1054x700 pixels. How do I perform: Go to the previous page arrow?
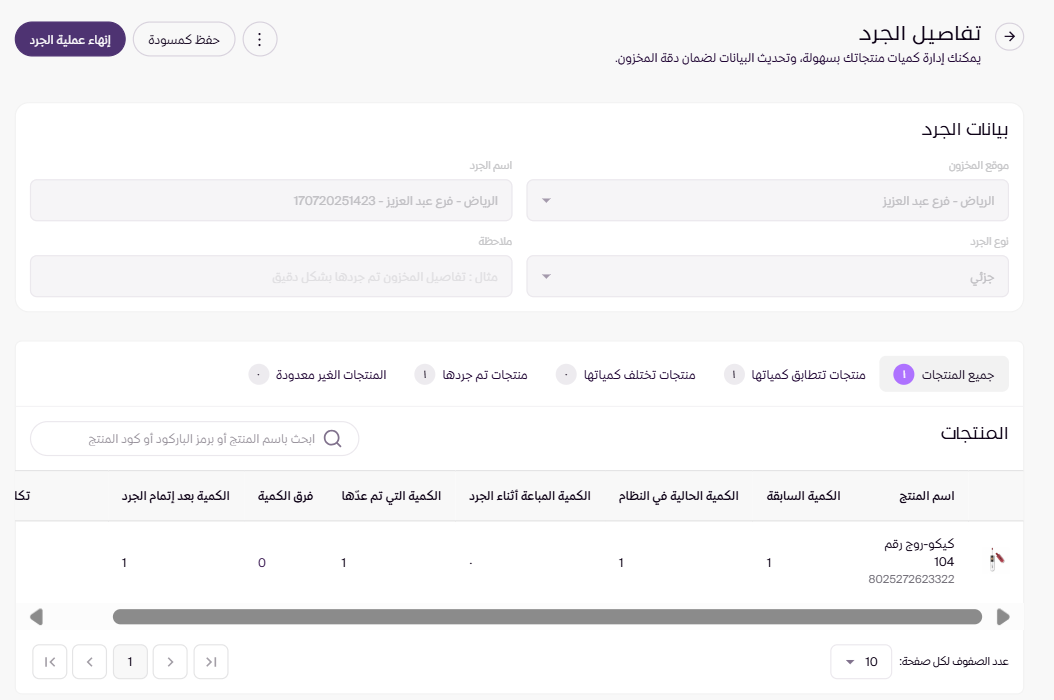click(x=171, y=661)
